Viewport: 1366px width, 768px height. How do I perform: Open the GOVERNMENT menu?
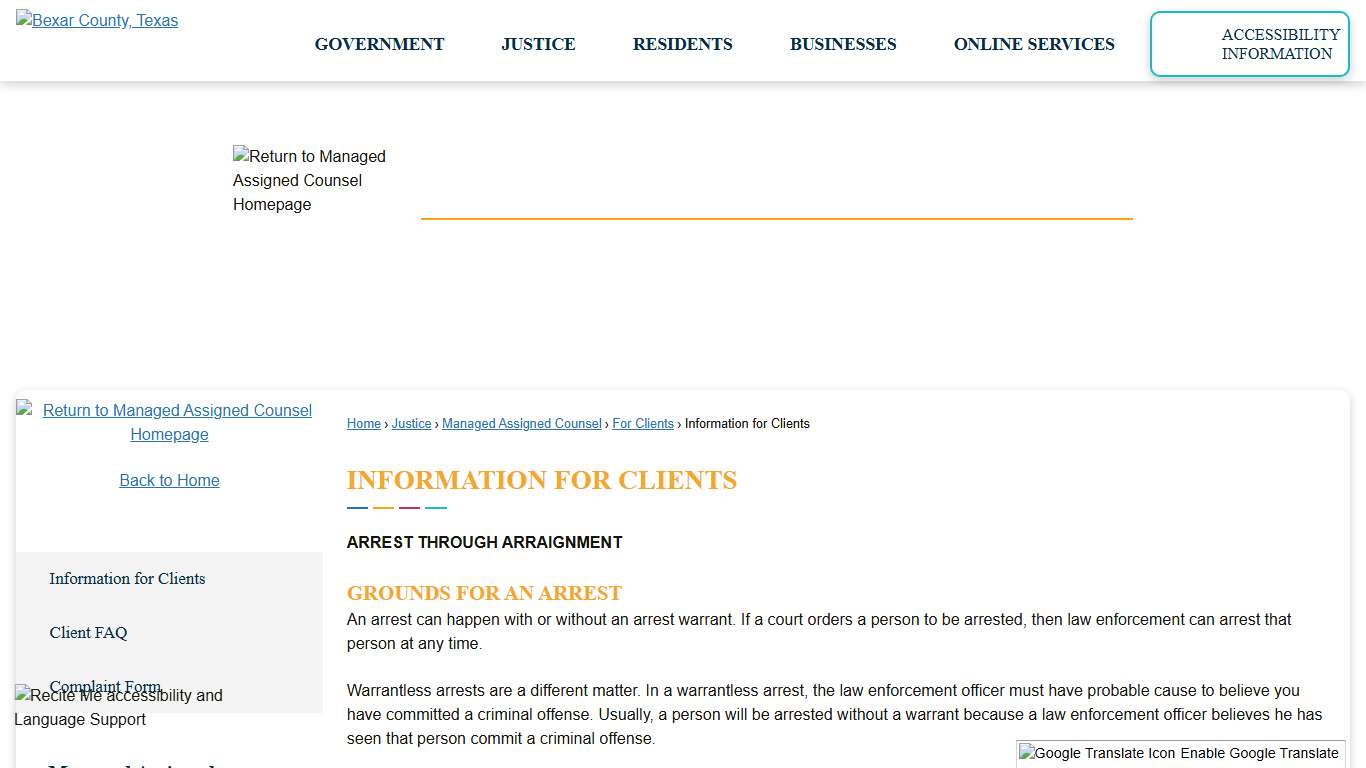(379, 44)
